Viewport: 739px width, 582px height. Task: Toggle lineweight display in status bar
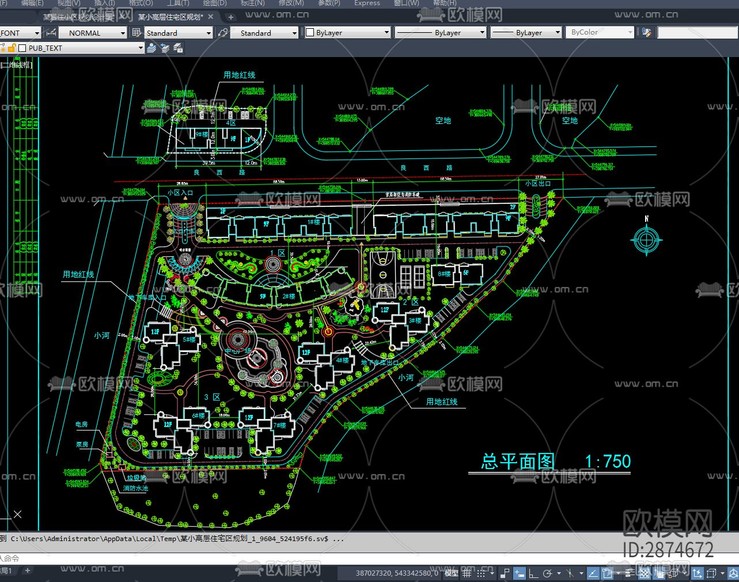pos(629,573)
